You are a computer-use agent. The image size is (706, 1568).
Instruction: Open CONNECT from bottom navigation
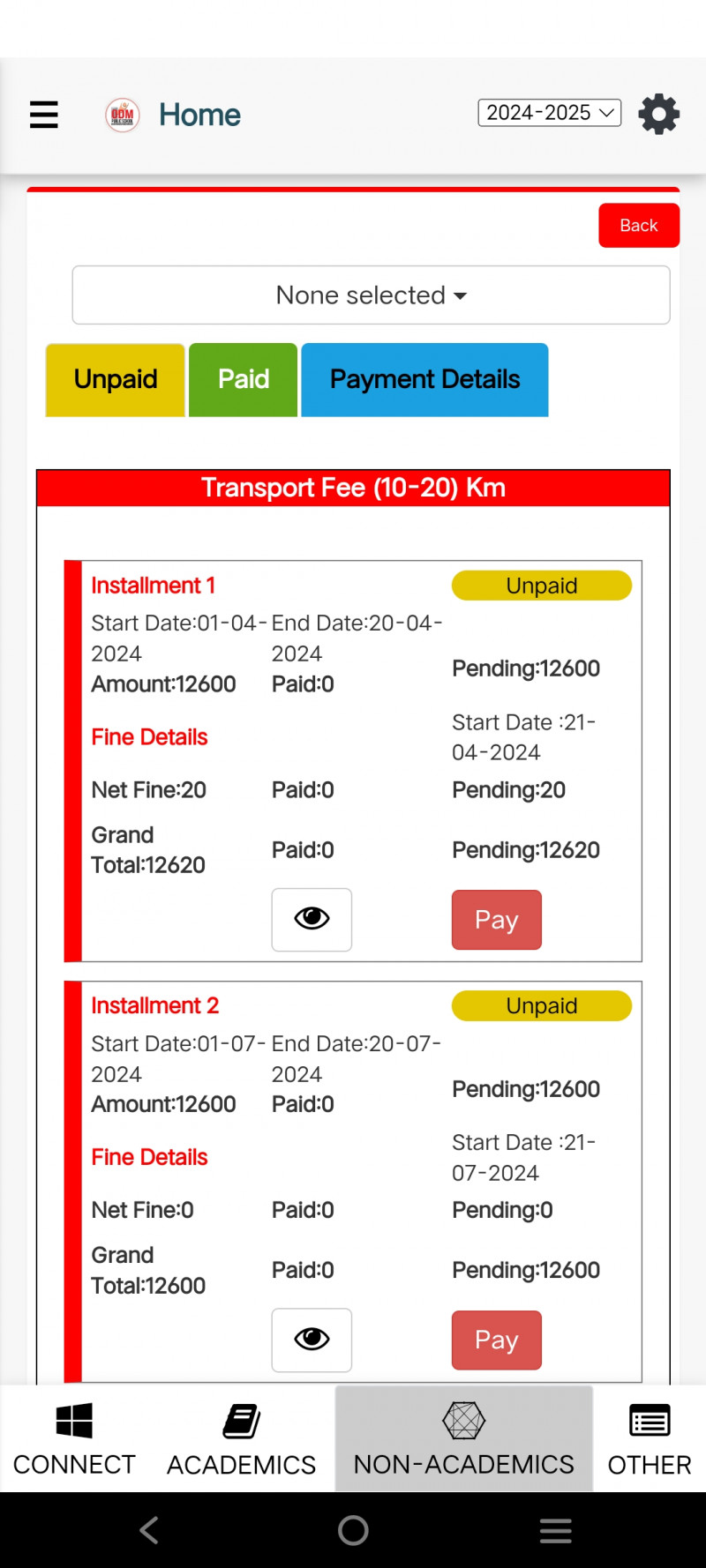point(74,1438)
